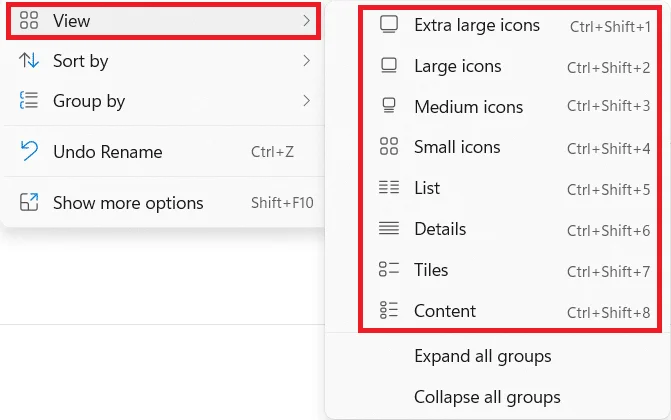Viewport: 671px width, 420px height.
Task: Open the Sort by menu entry
Action: click(x=163, y=61)
